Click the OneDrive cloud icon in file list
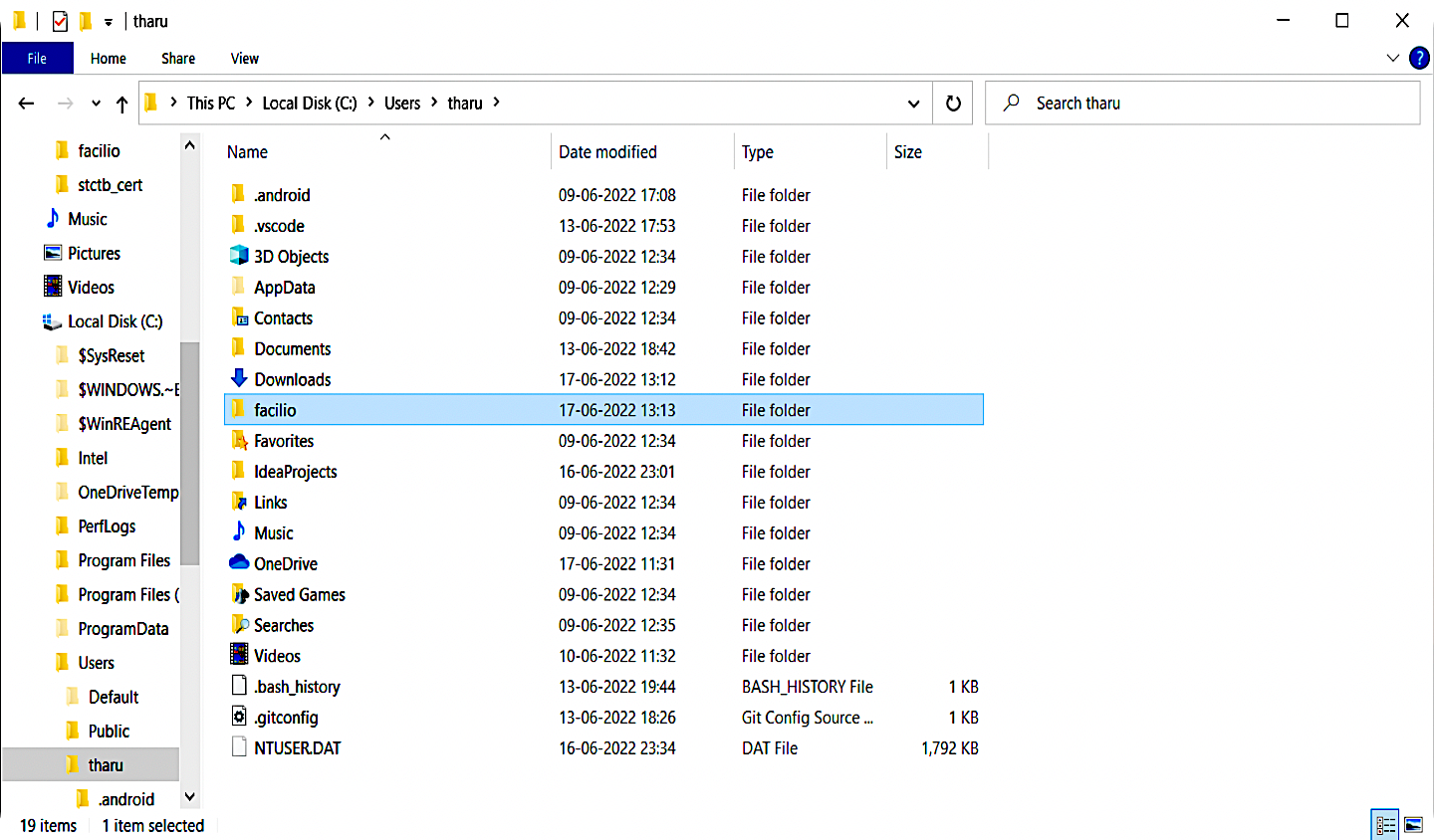Screen dimensions: 1434x840 point(239,563)
